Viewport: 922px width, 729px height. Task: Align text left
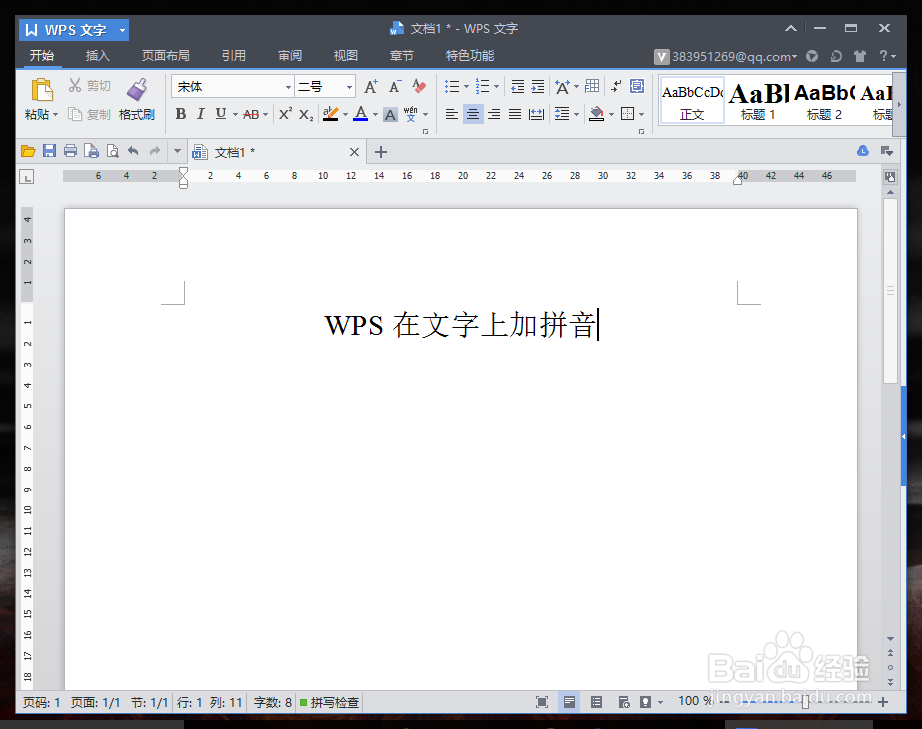[x=452, y=114]
